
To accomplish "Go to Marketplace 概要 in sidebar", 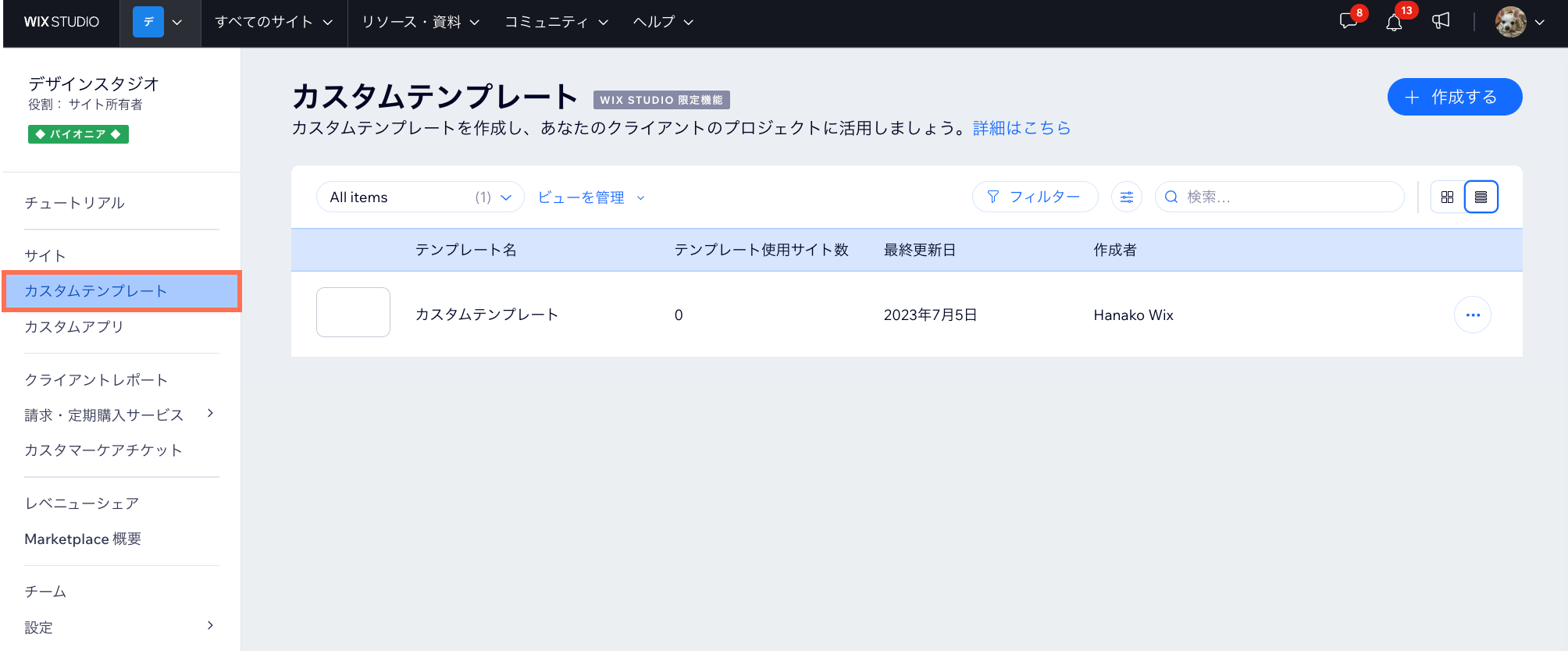I will 83,539.
